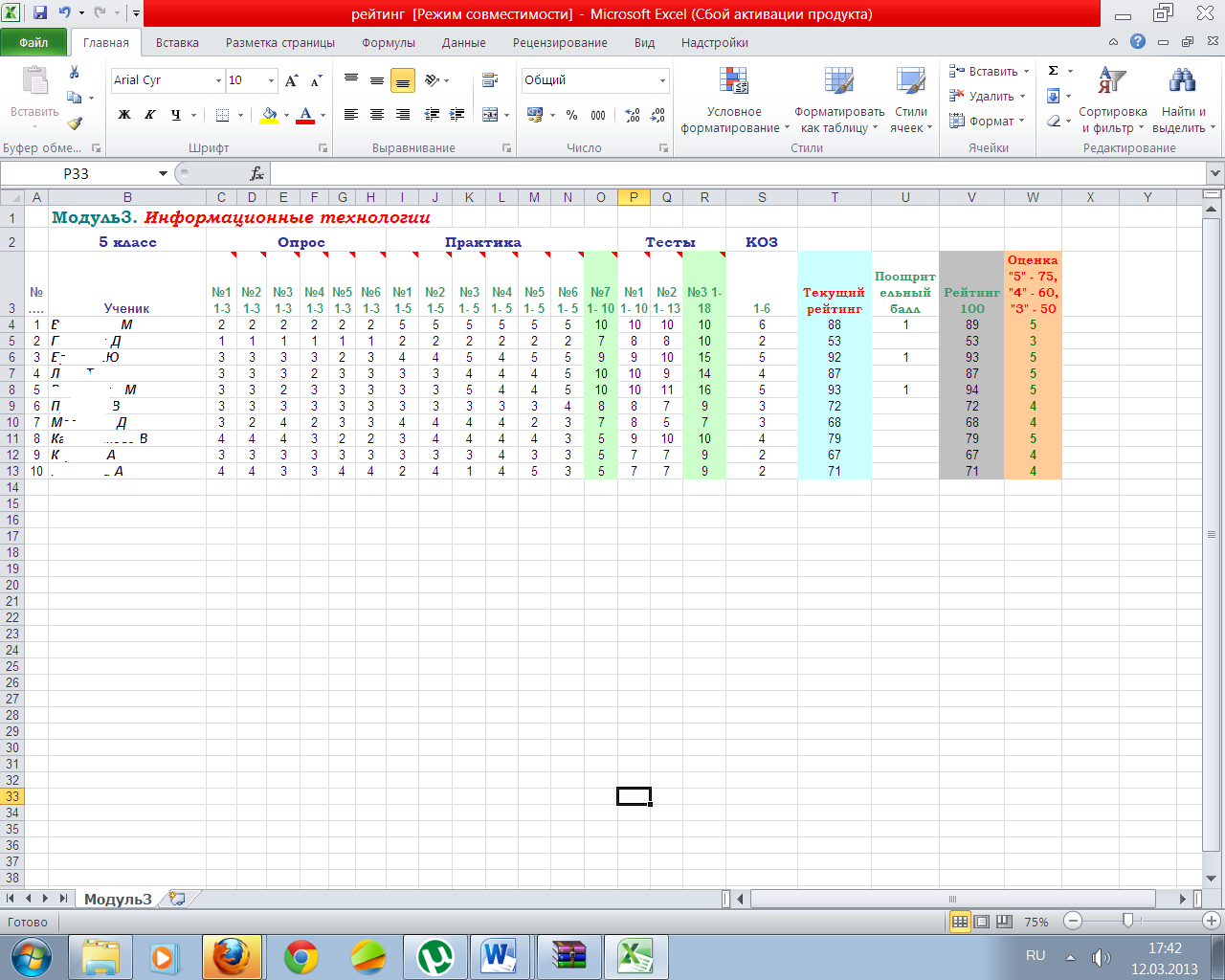Expand the Arial Cyr font name dropdown

[x=218, y=80]
